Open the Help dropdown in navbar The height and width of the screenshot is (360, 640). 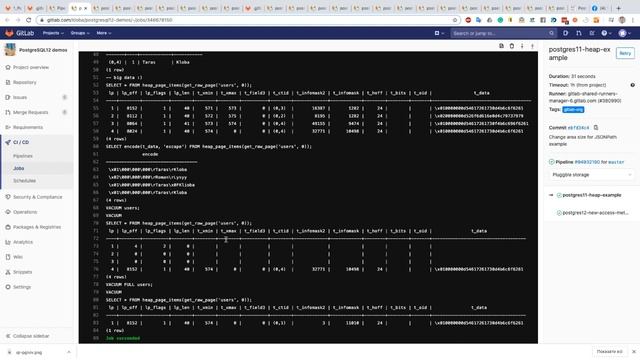pos(606,33)
